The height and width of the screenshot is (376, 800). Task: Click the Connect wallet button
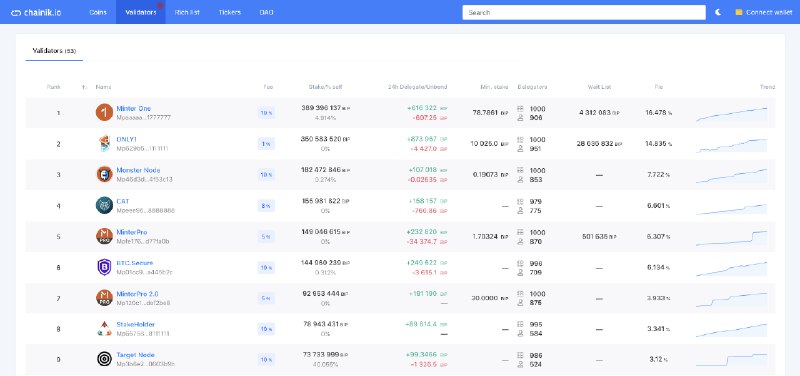click(764, 12)
